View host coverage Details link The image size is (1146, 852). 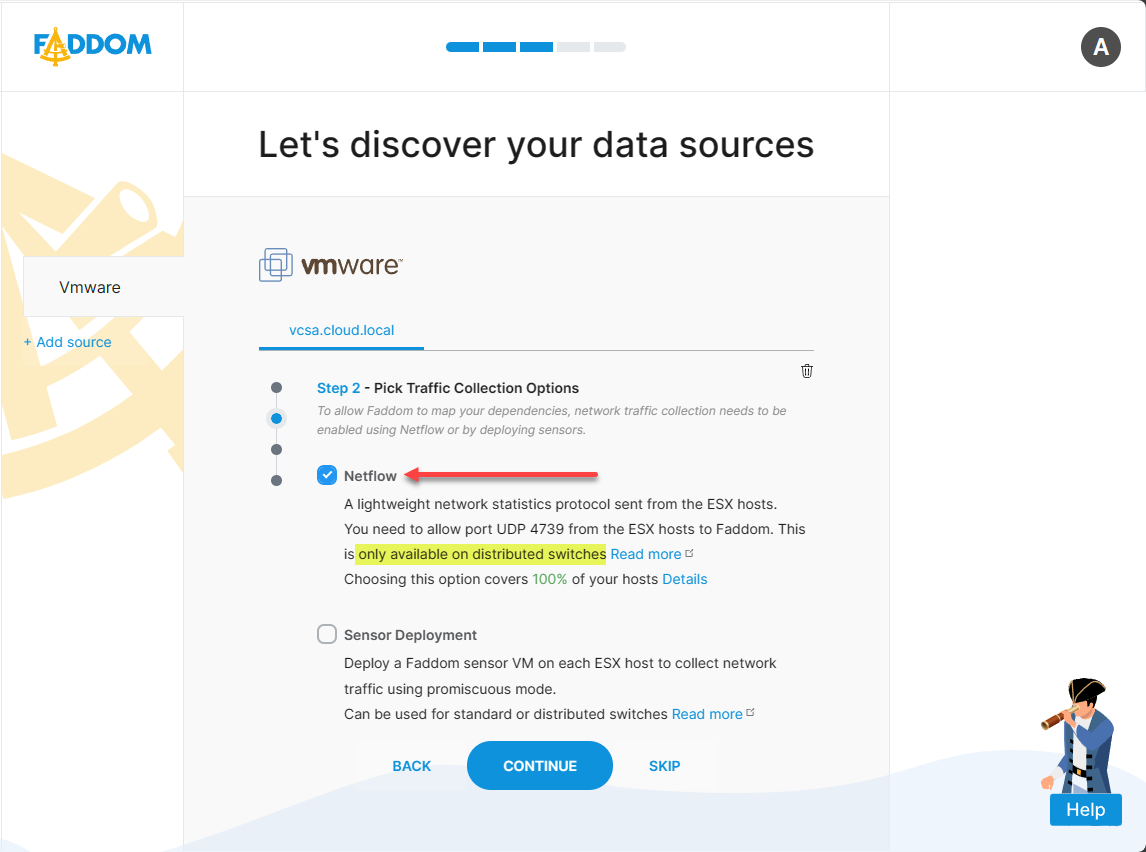point(685,579)
